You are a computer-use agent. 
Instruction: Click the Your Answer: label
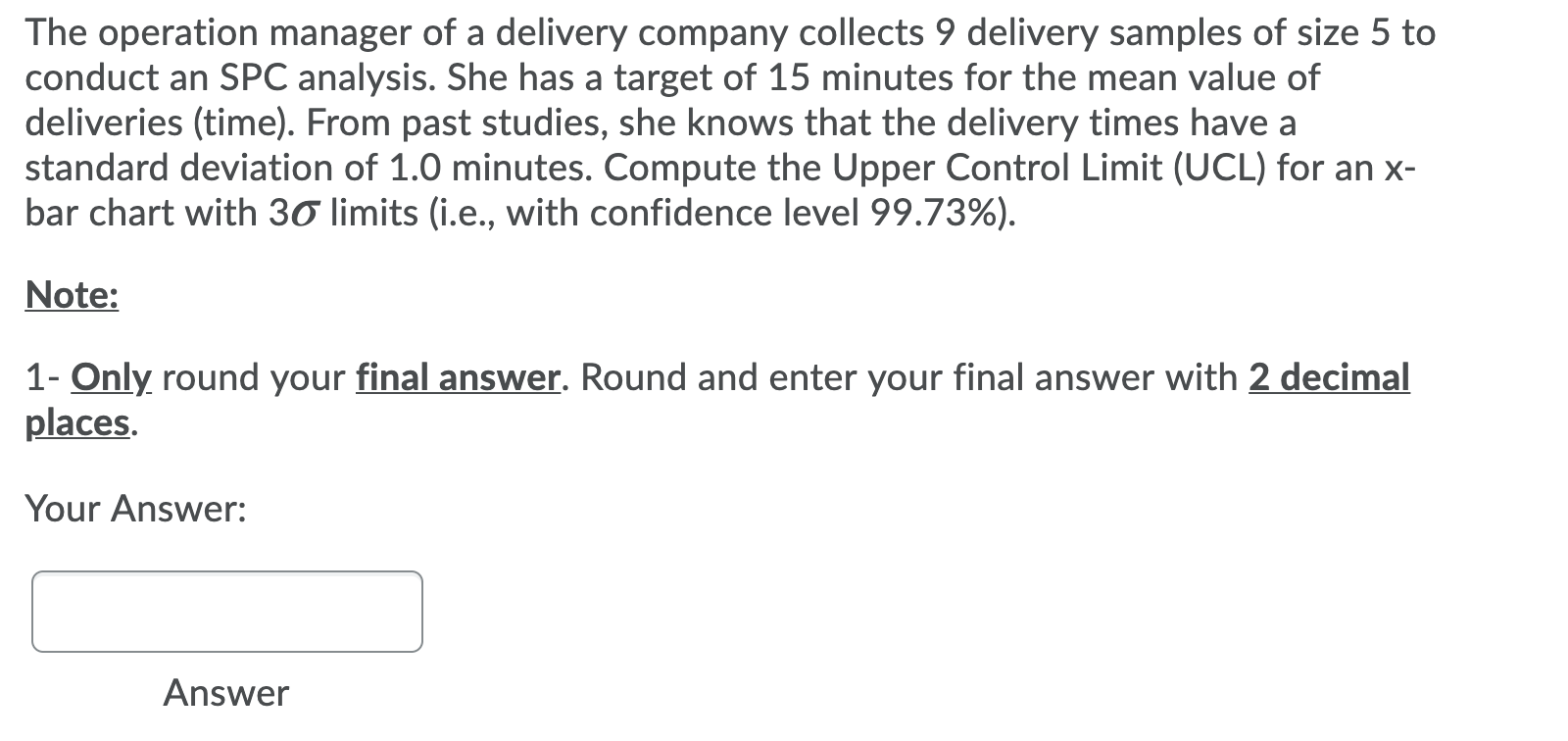(x=136, y=508)
